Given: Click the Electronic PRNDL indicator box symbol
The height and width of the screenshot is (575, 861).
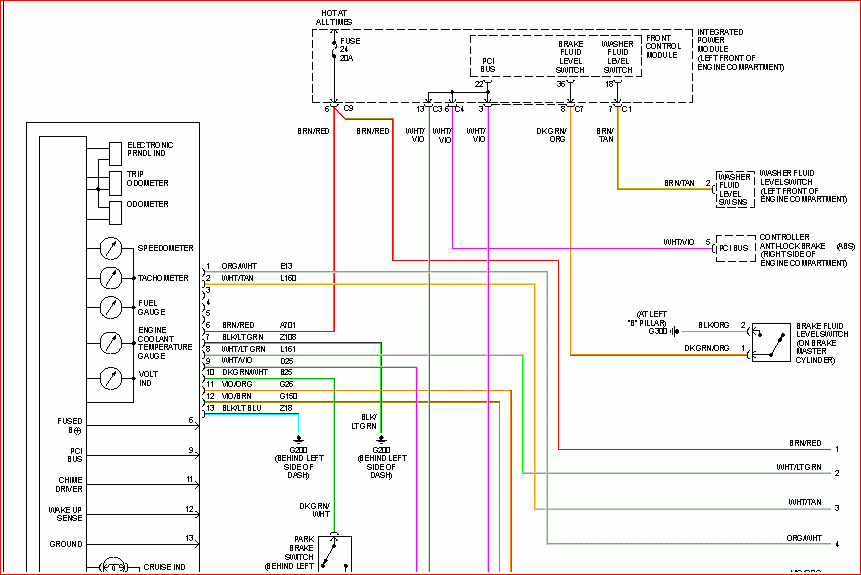Looking at the screenshot, I should [115, 154].
